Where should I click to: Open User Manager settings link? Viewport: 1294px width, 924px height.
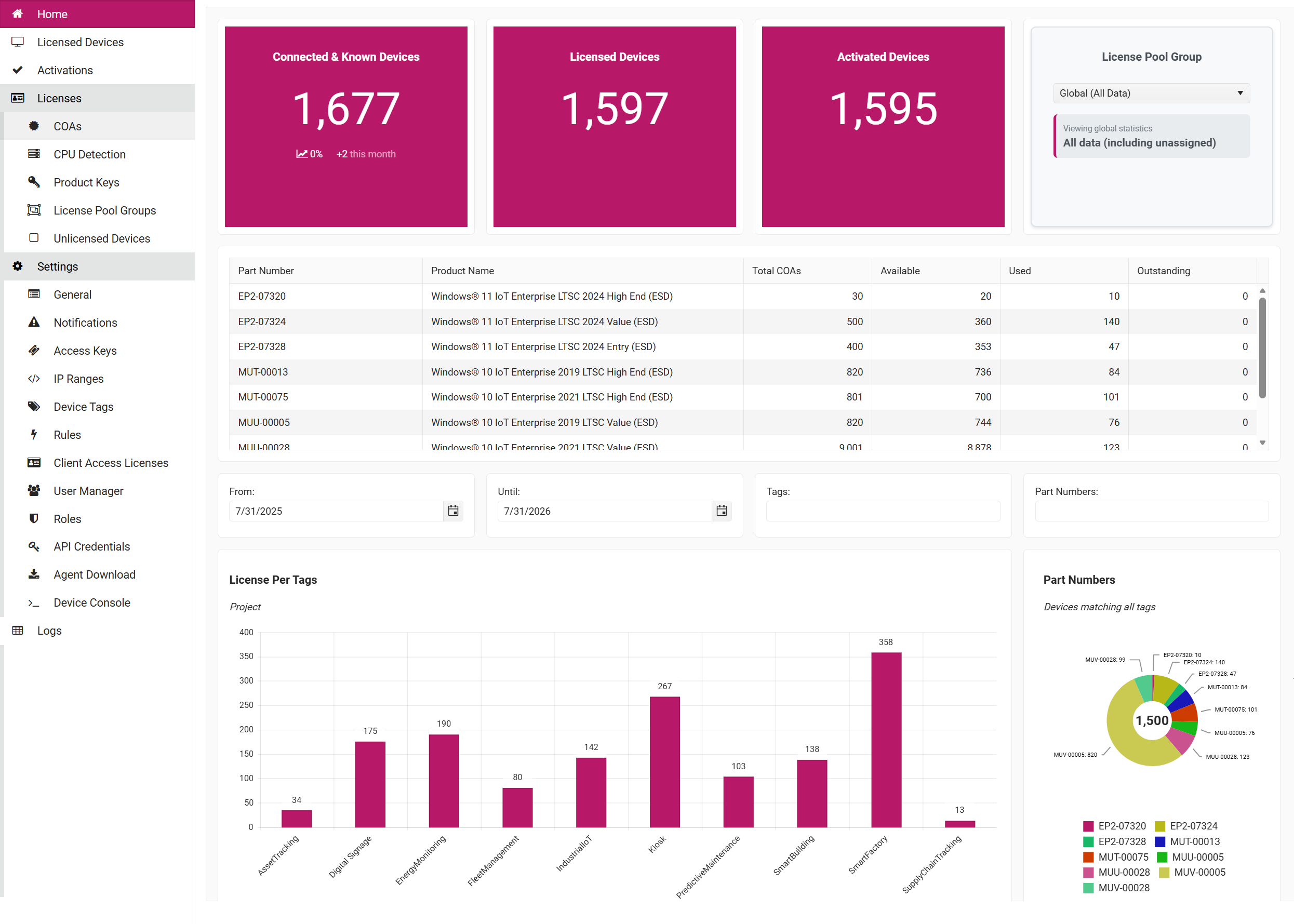tap(99, 490)
